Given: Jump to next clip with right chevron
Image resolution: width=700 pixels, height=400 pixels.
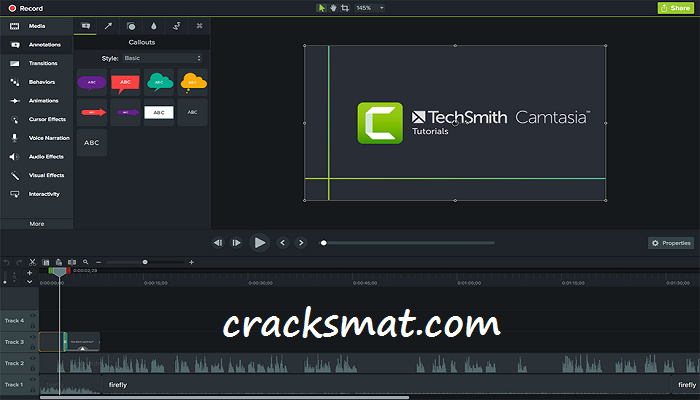Looking at the screenshot, I should tap(301, 243).
